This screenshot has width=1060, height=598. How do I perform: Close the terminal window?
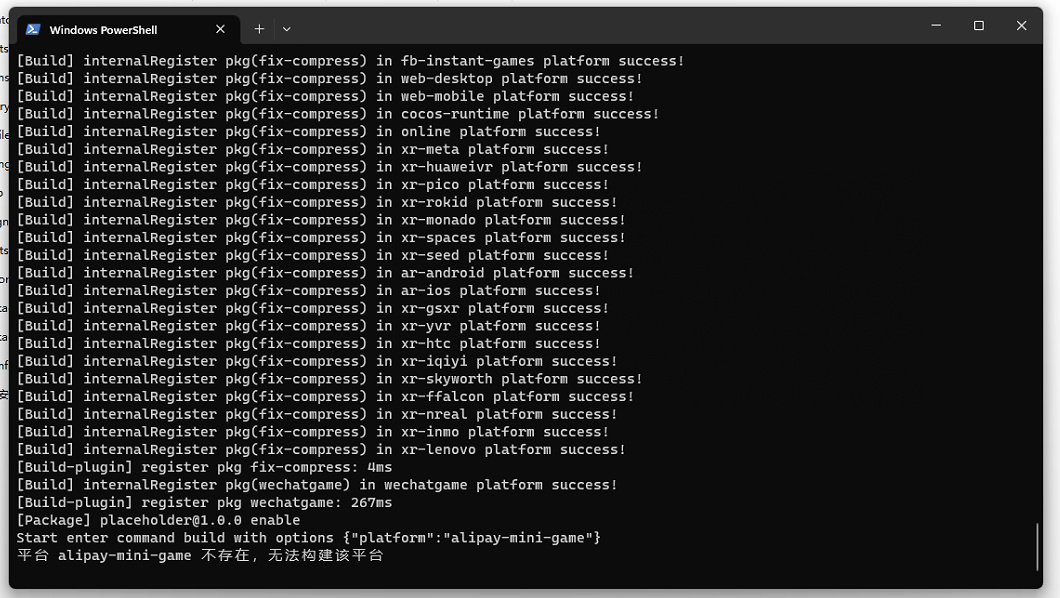1021,26
